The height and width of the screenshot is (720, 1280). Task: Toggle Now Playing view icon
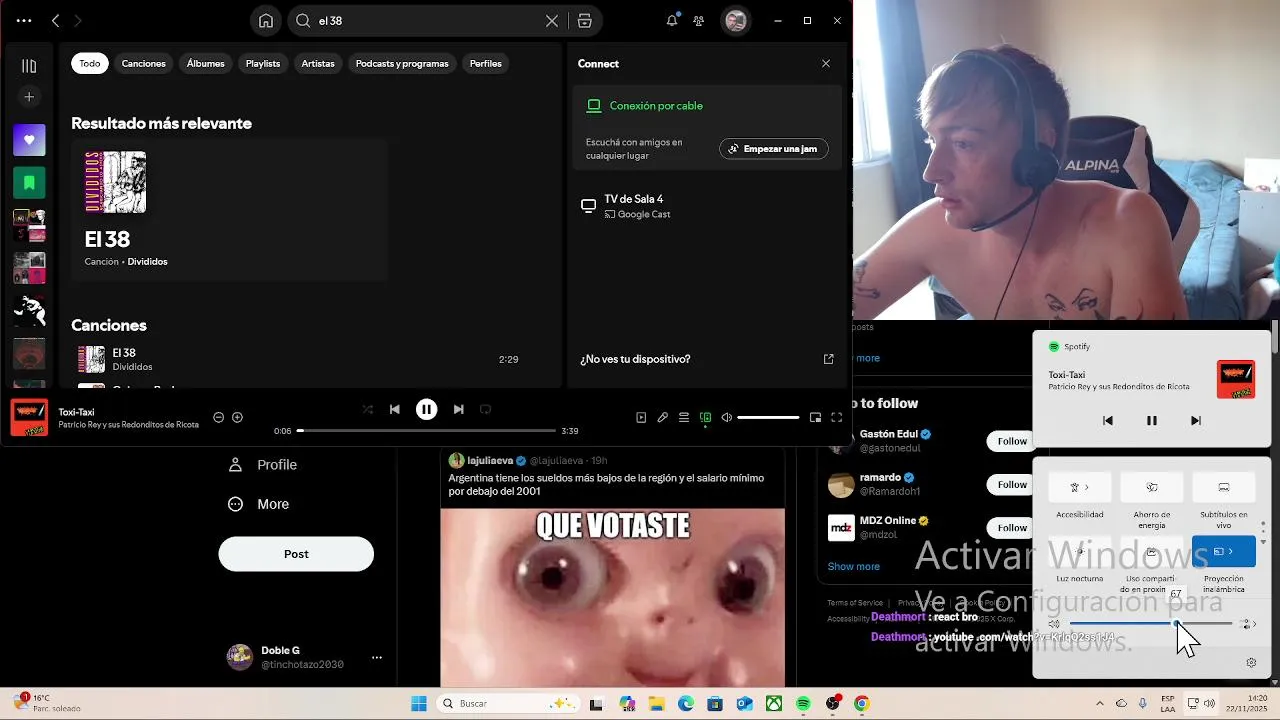pyautogui.click(x=641, y=417)
